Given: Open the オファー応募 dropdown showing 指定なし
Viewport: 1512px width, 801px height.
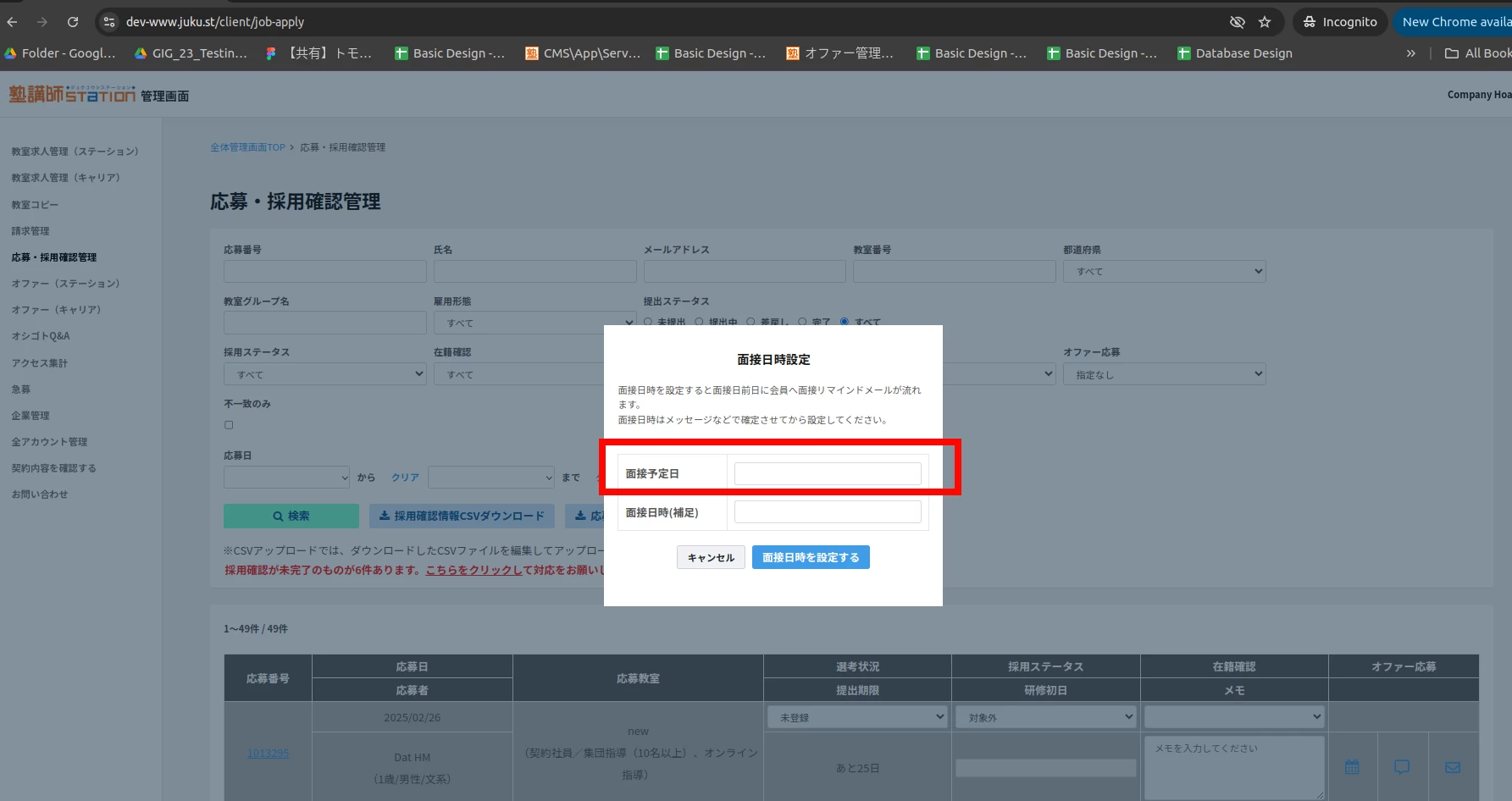Looking at the screenshot, I should [x=1164, y=374].
